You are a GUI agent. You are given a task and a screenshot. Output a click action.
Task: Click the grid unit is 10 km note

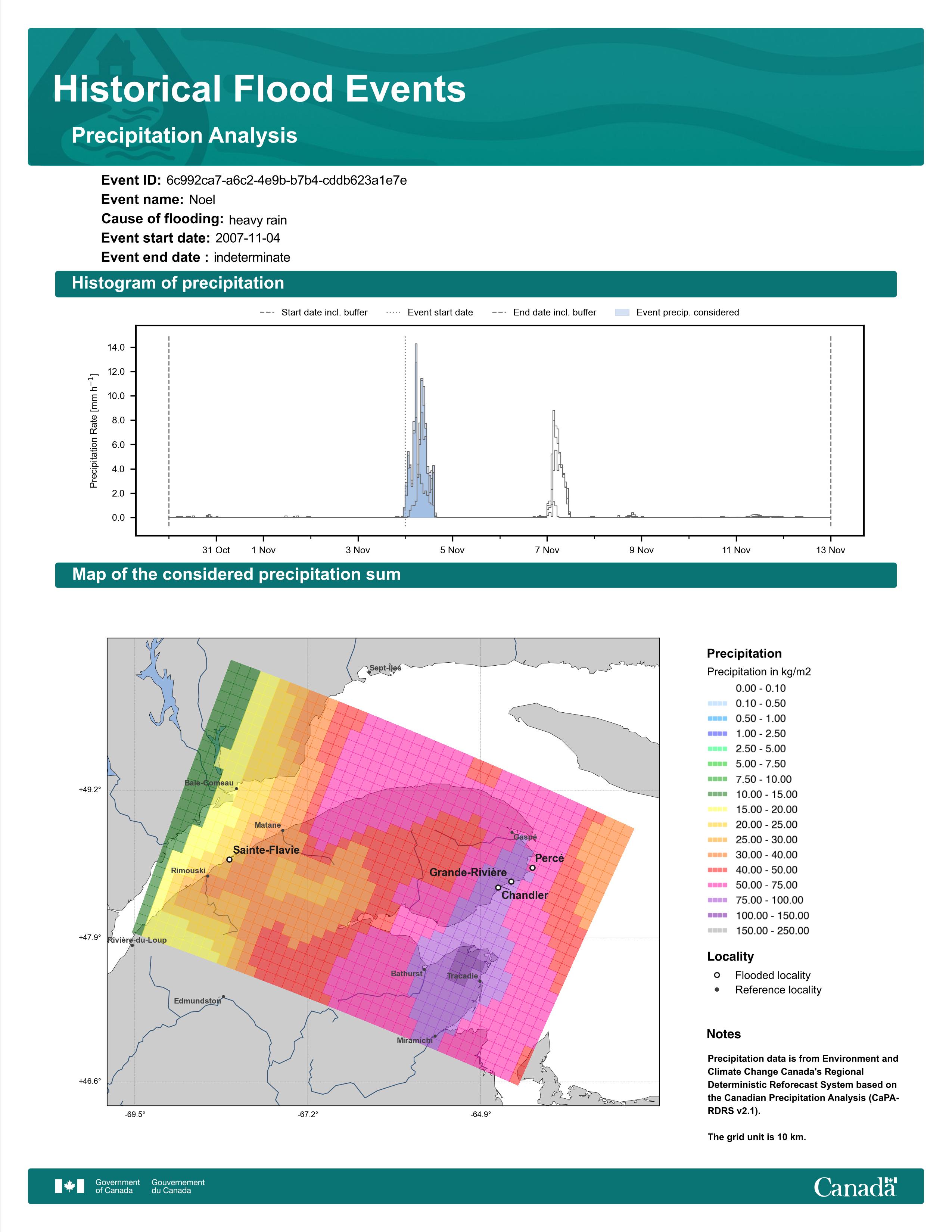(757, 1137)
